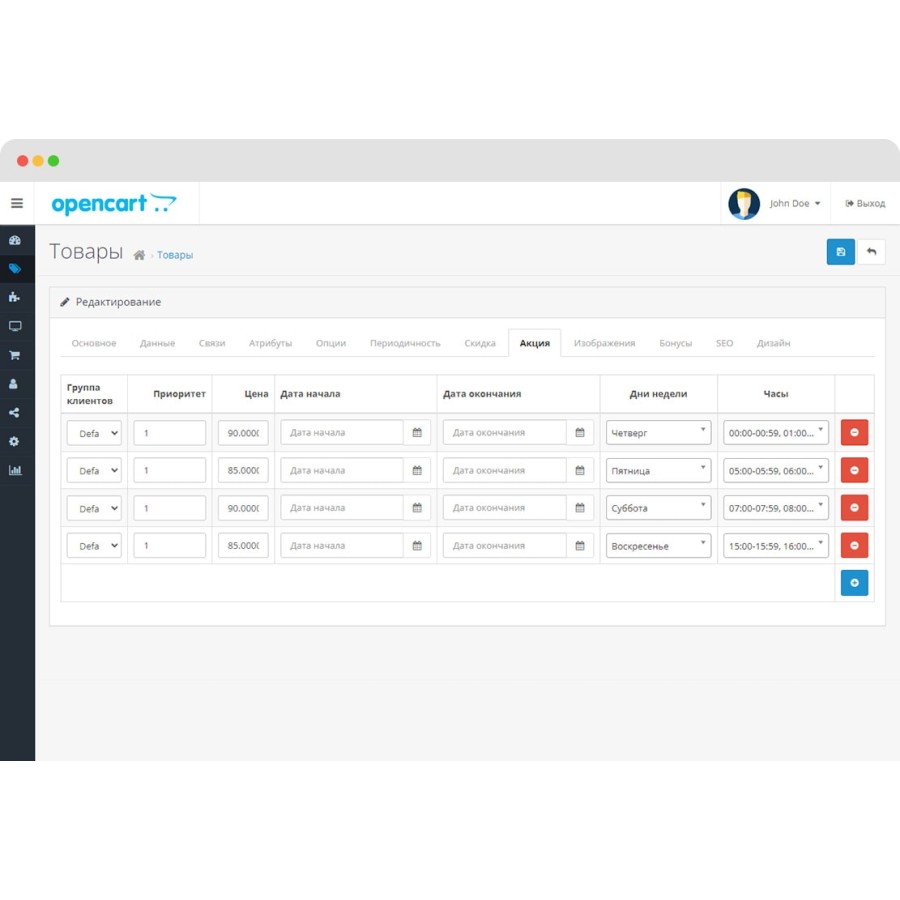Click the John Doe avatar image
Image resolution: width=900 pixels, height=900 pixels.
(x=744, y=203)
